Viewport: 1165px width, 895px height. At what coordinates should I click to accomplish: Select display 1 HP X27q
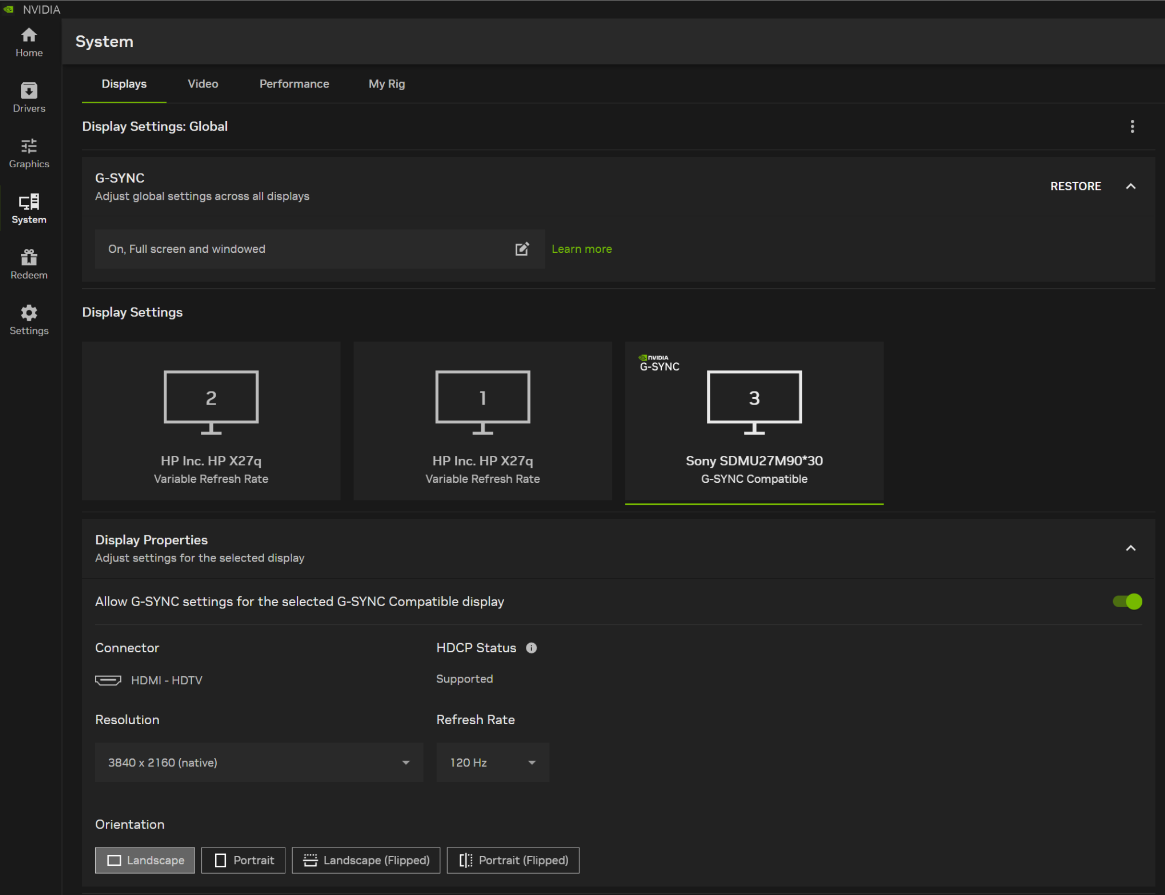click(482, 420)
